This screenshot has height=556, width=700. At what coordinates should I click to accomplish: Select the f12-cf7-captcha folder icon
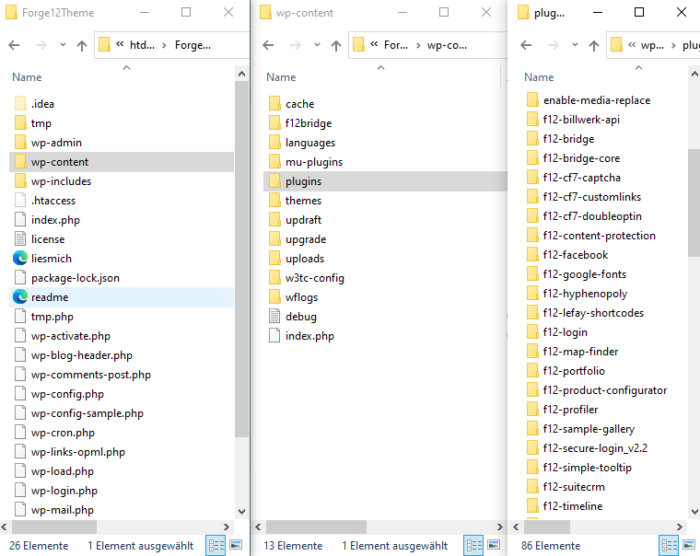[x=532, y=177]
